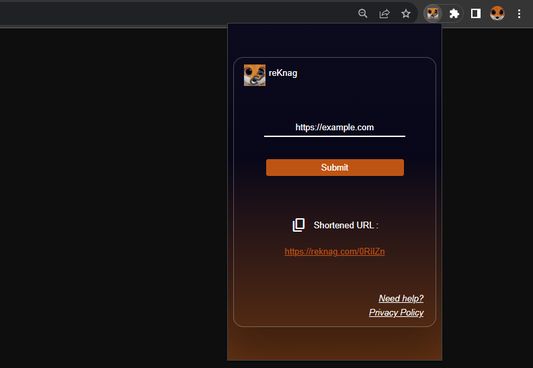533x368 pixels.
Task: Open the reknag.com shortened link
Action: point(334,251)
